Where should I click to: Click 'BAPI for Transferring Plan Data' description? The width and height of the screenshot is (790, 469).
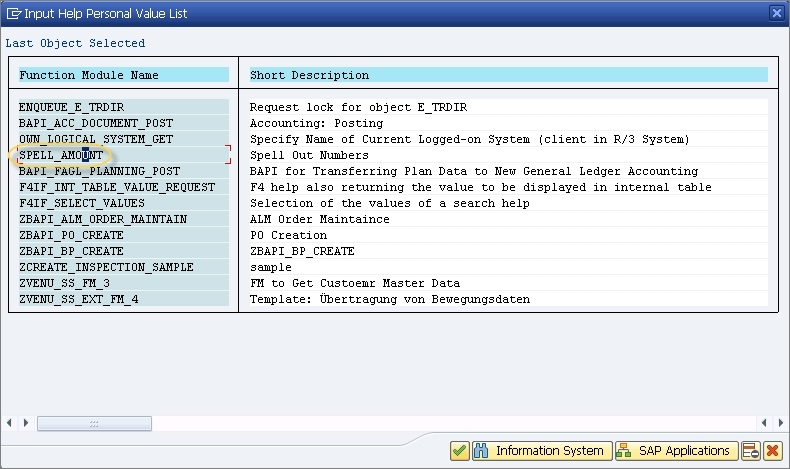click(x=474, y=171)
